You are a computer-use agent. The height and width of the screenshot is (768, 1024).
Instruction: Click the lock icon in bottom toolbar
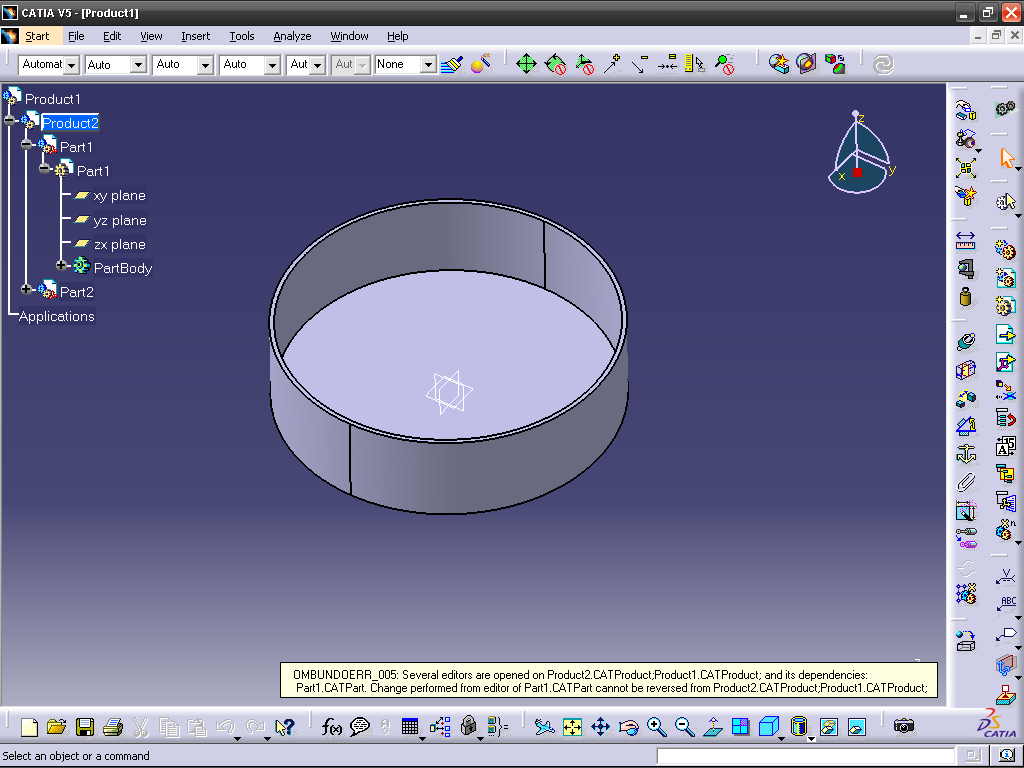(x=468, y=726)
